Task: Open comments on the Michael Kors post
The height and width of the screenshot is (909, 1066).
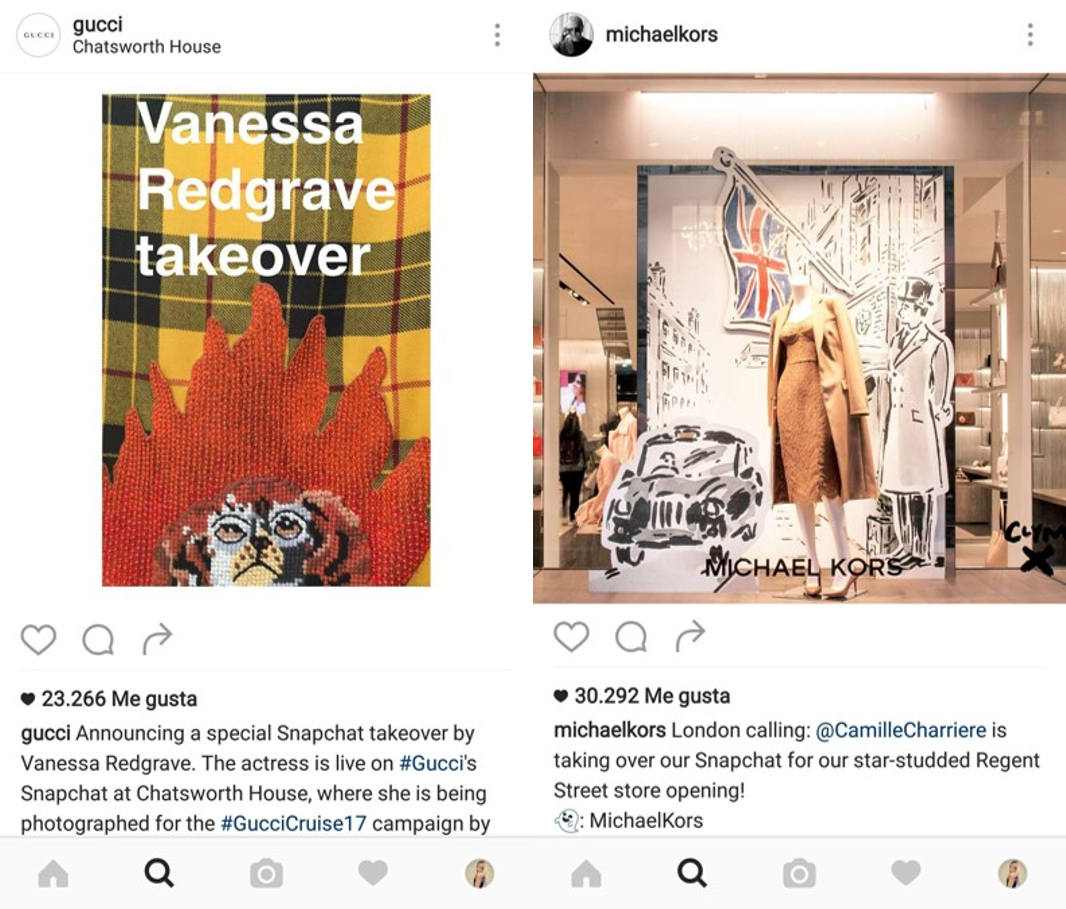Action: click(631, 636)
